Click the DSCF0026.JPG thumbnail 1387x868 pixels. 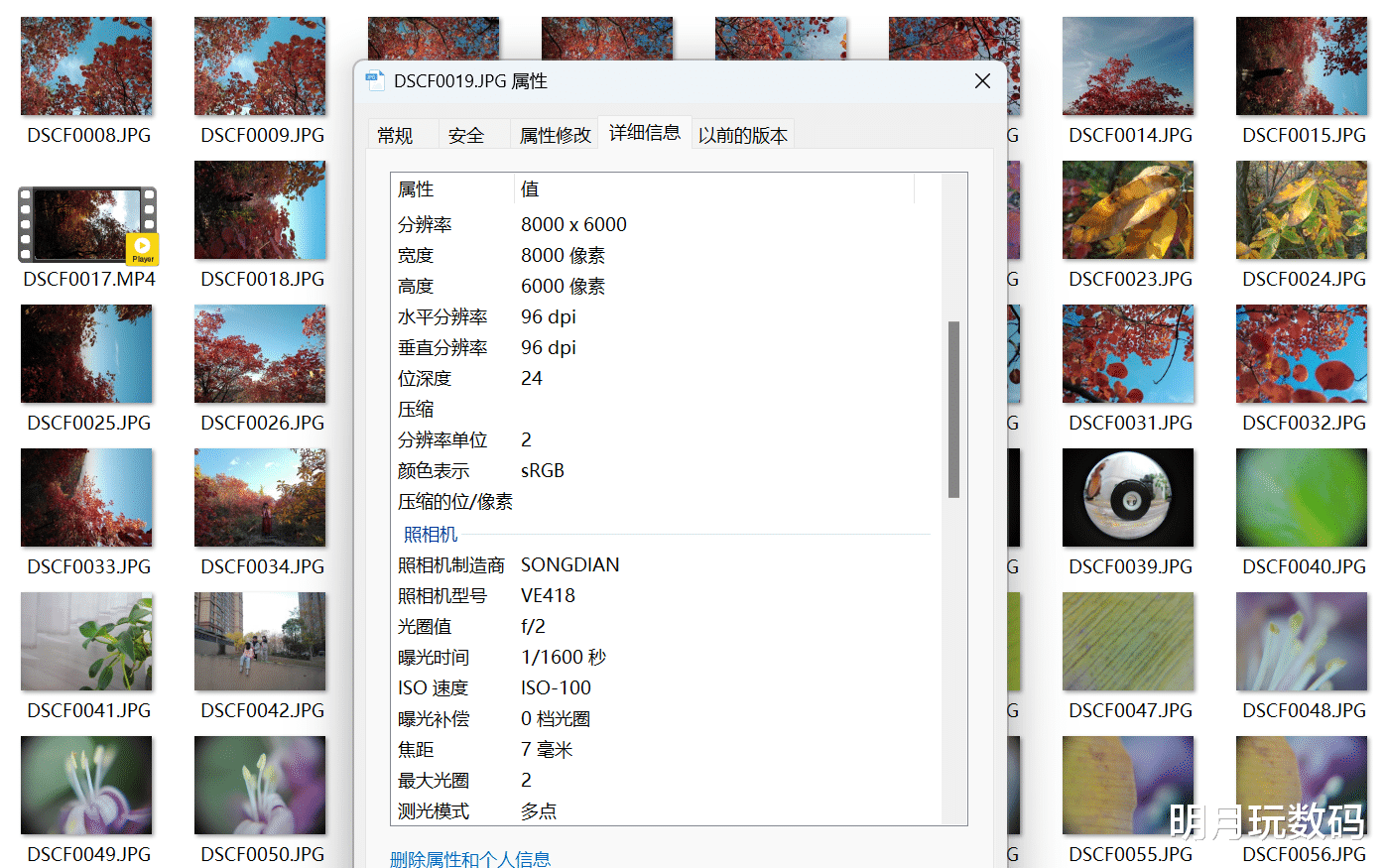[260, 353]
